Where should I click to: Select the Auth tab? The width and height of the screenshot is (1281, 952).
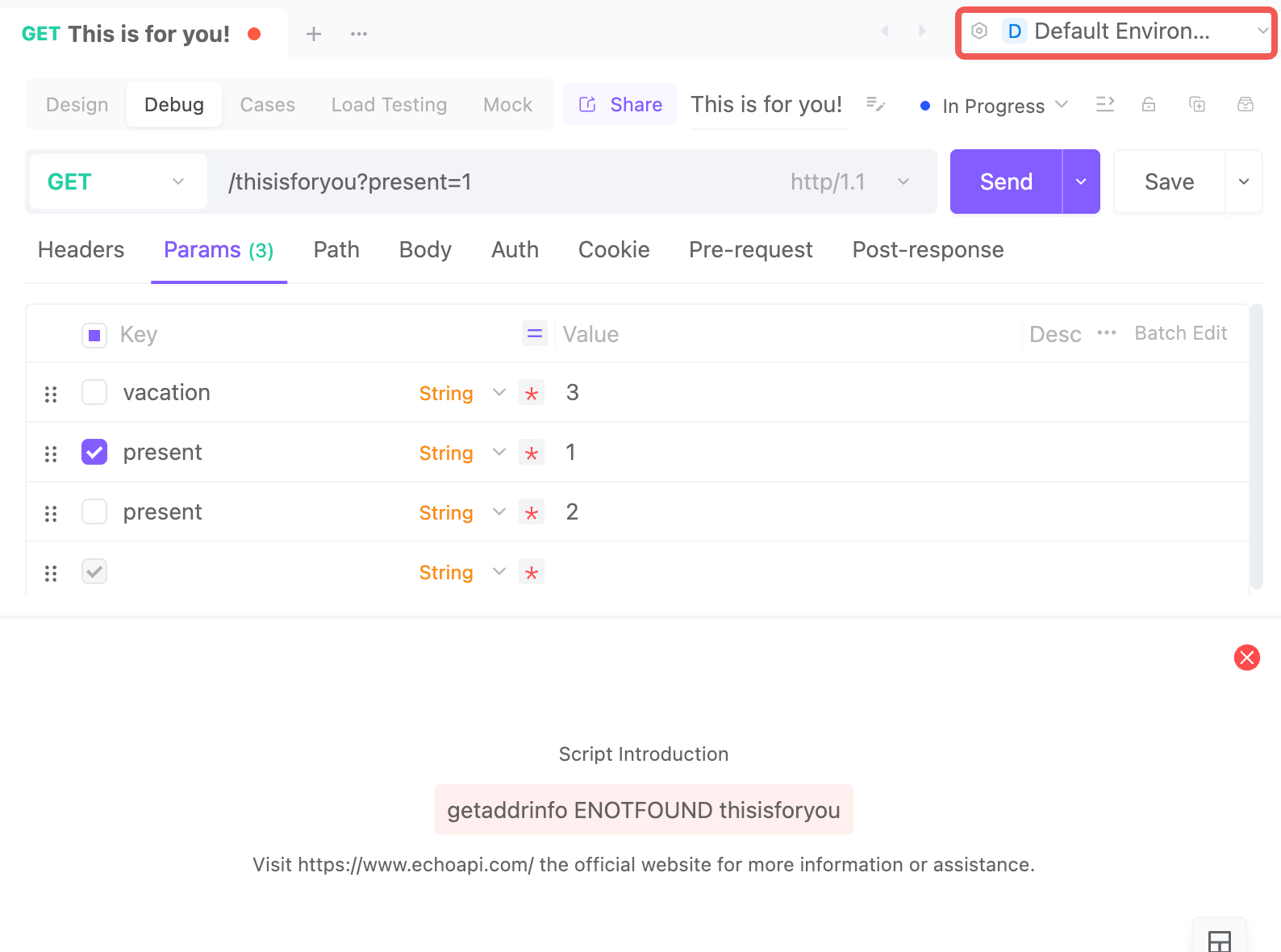pyautogui.click(x=515, y=250)
